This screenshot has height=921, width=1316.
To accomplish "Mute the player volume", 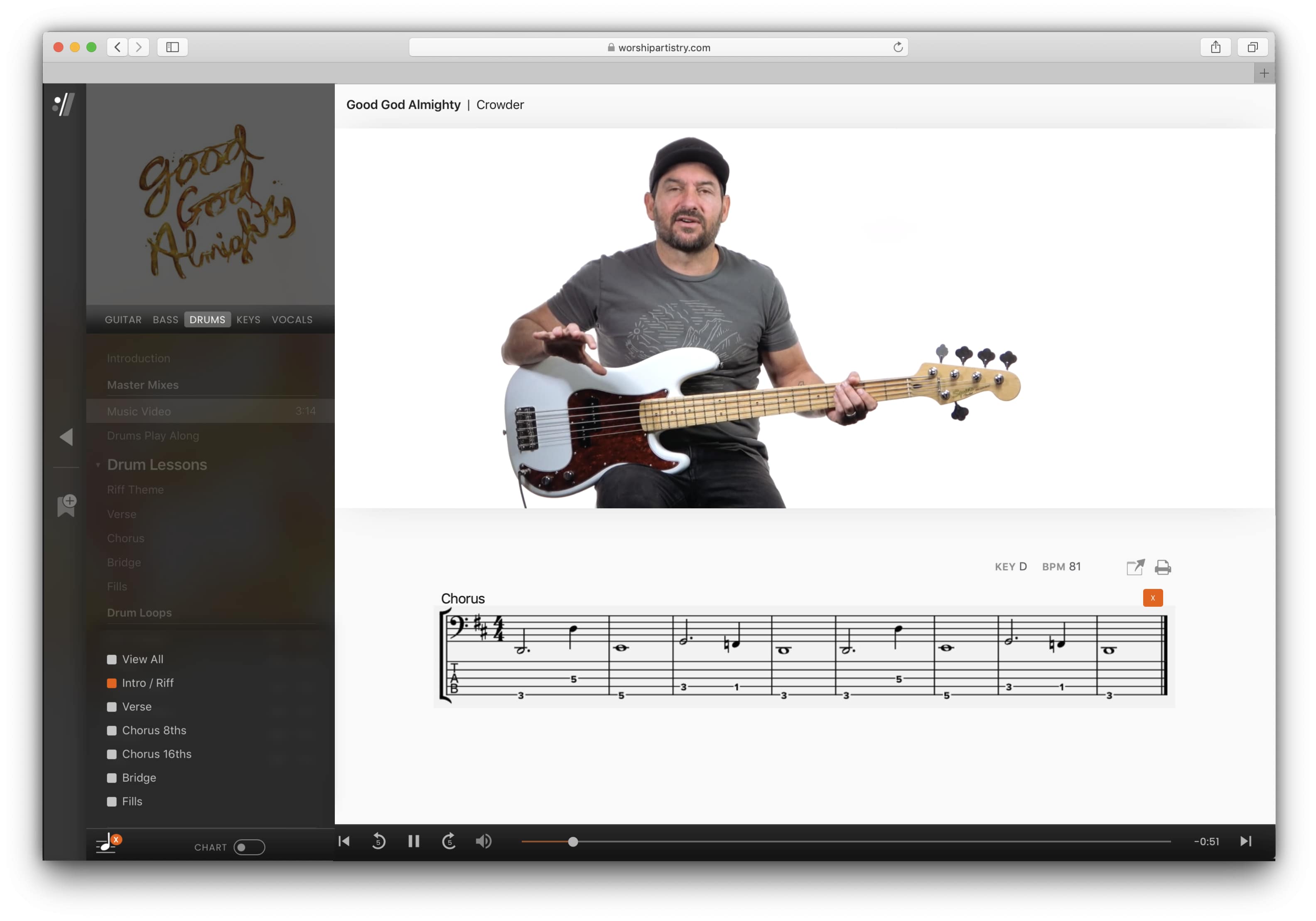I will [x=483, y=841].
